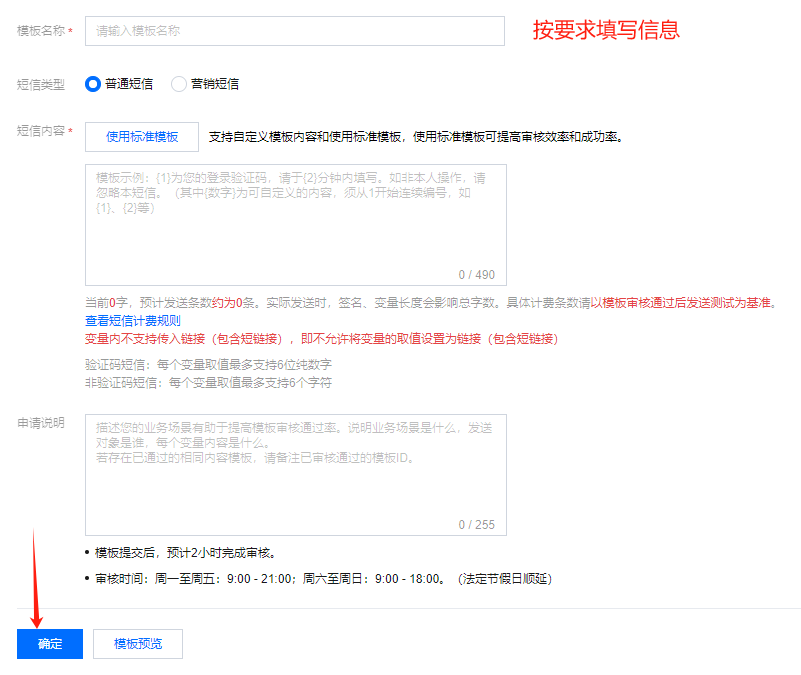Click the red 变量内不支持传入链接 warning text
Image resolution: width=801 pixels, height=675 pixels.
click(320, 339)
